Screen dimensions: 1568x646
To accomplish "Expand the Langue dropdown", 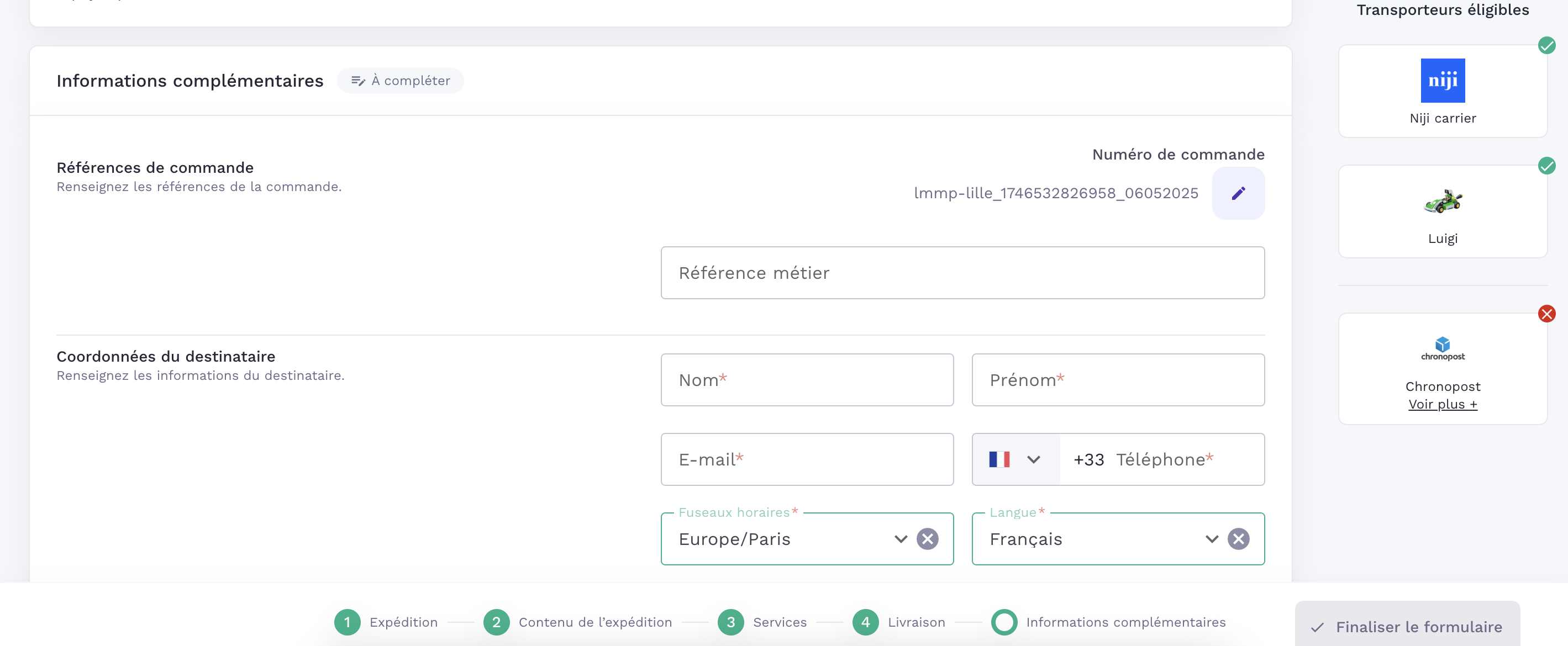I will pos(1211,539).
